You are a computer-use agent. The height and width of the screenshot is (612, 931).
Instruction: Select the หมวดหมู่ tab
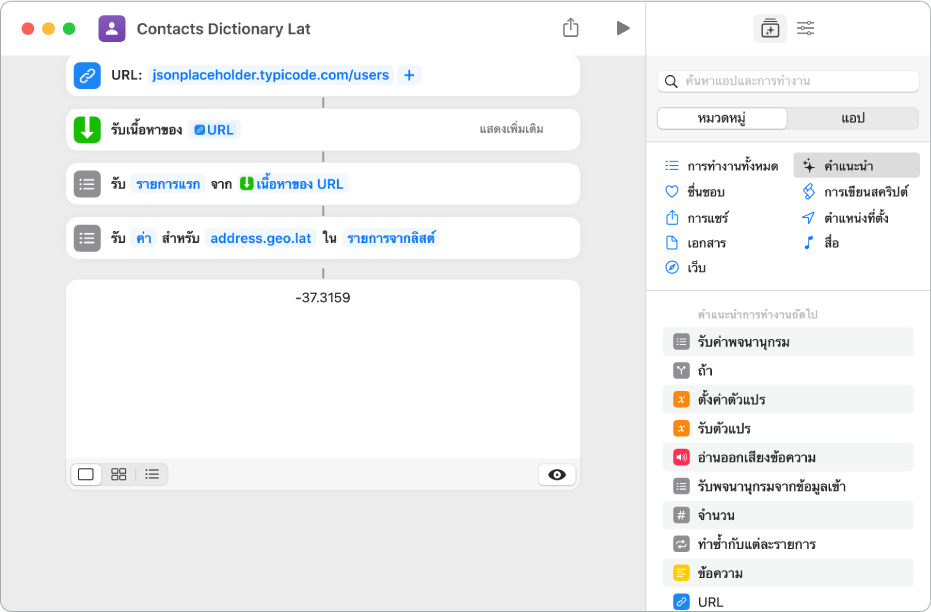point(722,118)
